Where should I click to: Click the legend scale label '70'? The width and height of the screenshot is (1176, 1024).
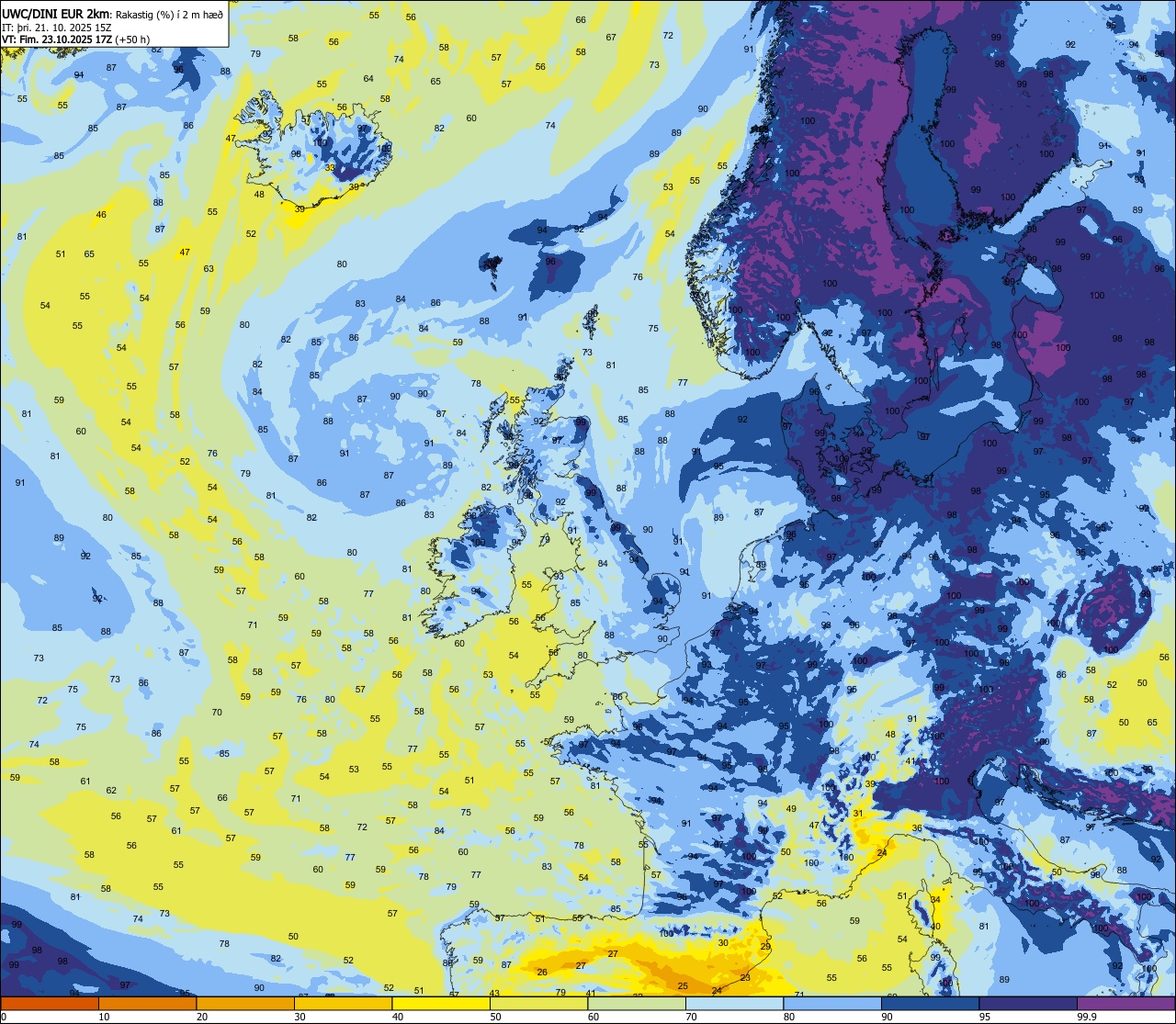pyautogui.click(x=691, y=1017)
